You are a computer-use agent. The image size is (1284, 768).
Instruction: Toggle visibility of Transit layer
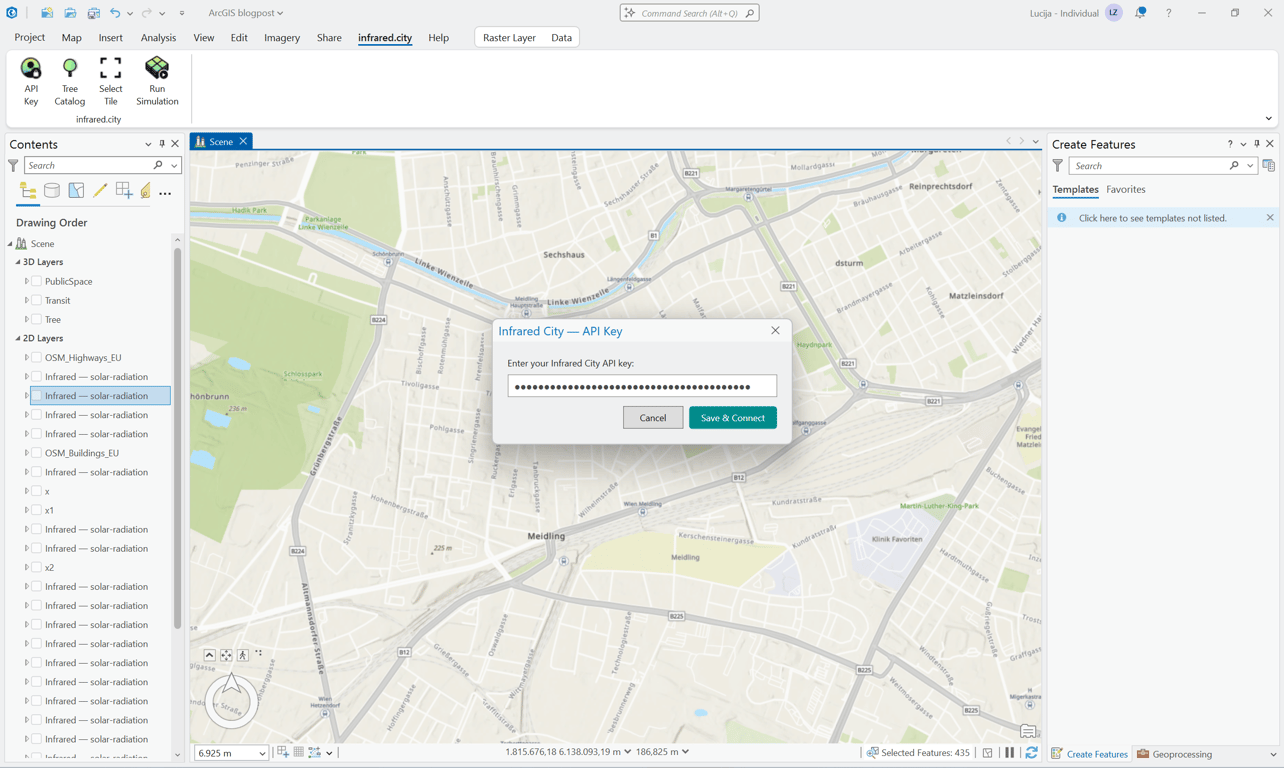[37, 300]
